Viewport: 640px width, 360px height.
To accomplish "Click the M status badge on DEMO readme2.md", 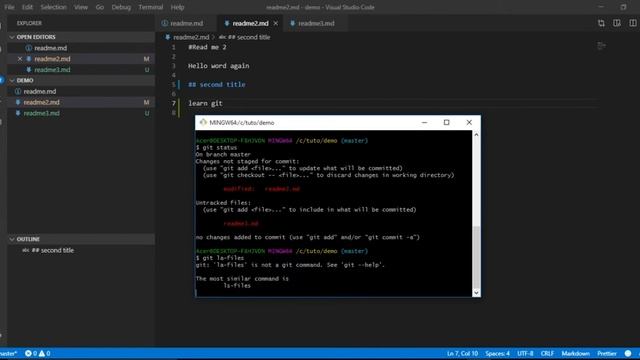I will tap(147, 102).
